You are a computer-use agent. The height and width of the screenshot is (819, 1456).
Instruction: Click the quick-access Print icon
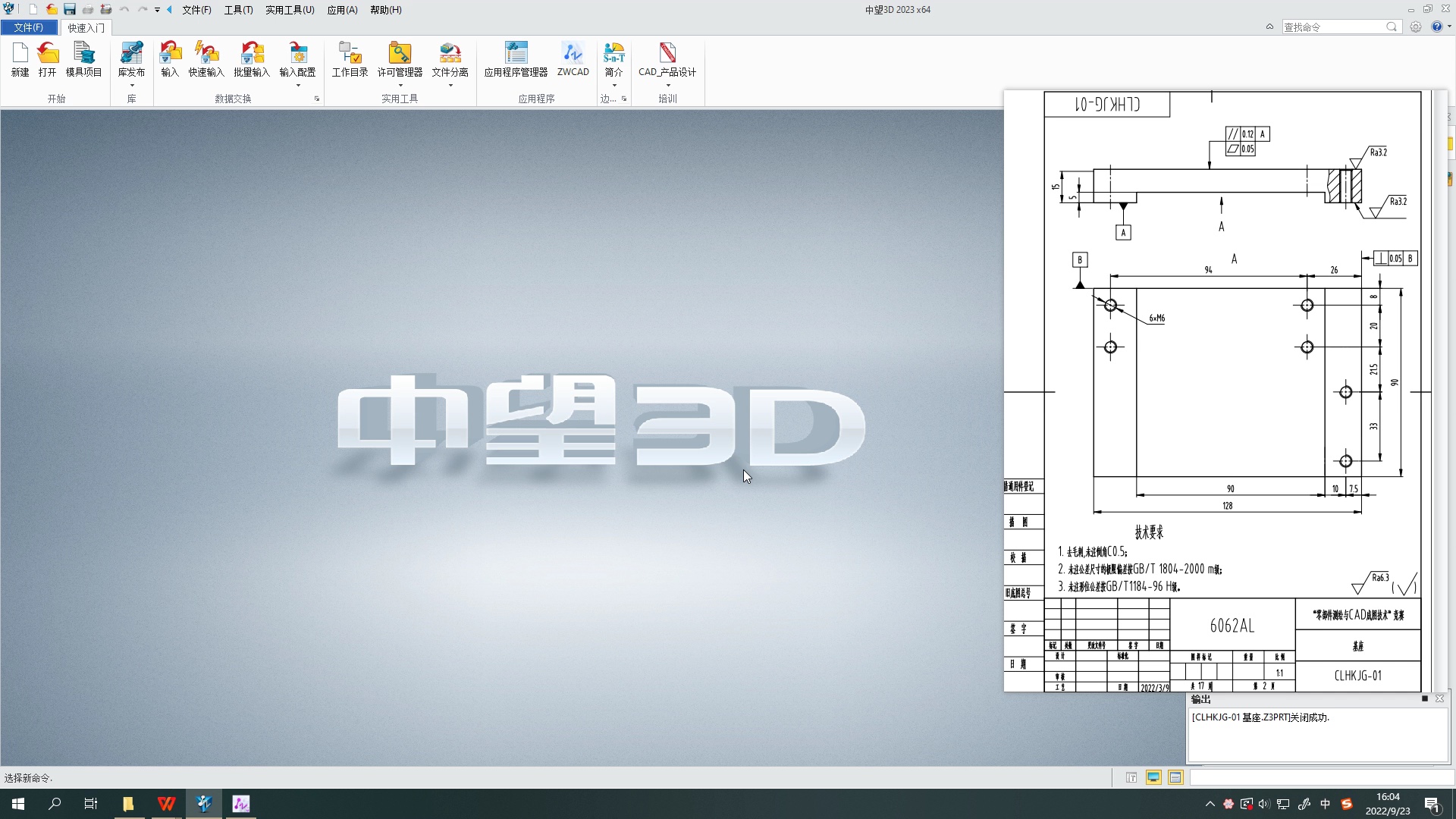tap(88, 10)
